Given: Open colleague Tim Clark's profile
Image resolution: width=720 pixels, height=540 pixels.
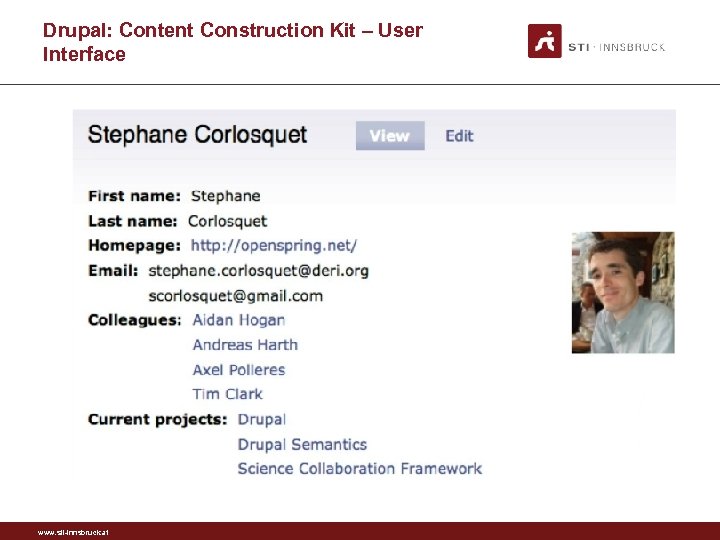Looking at the screenshot, I should coord(227,394).
